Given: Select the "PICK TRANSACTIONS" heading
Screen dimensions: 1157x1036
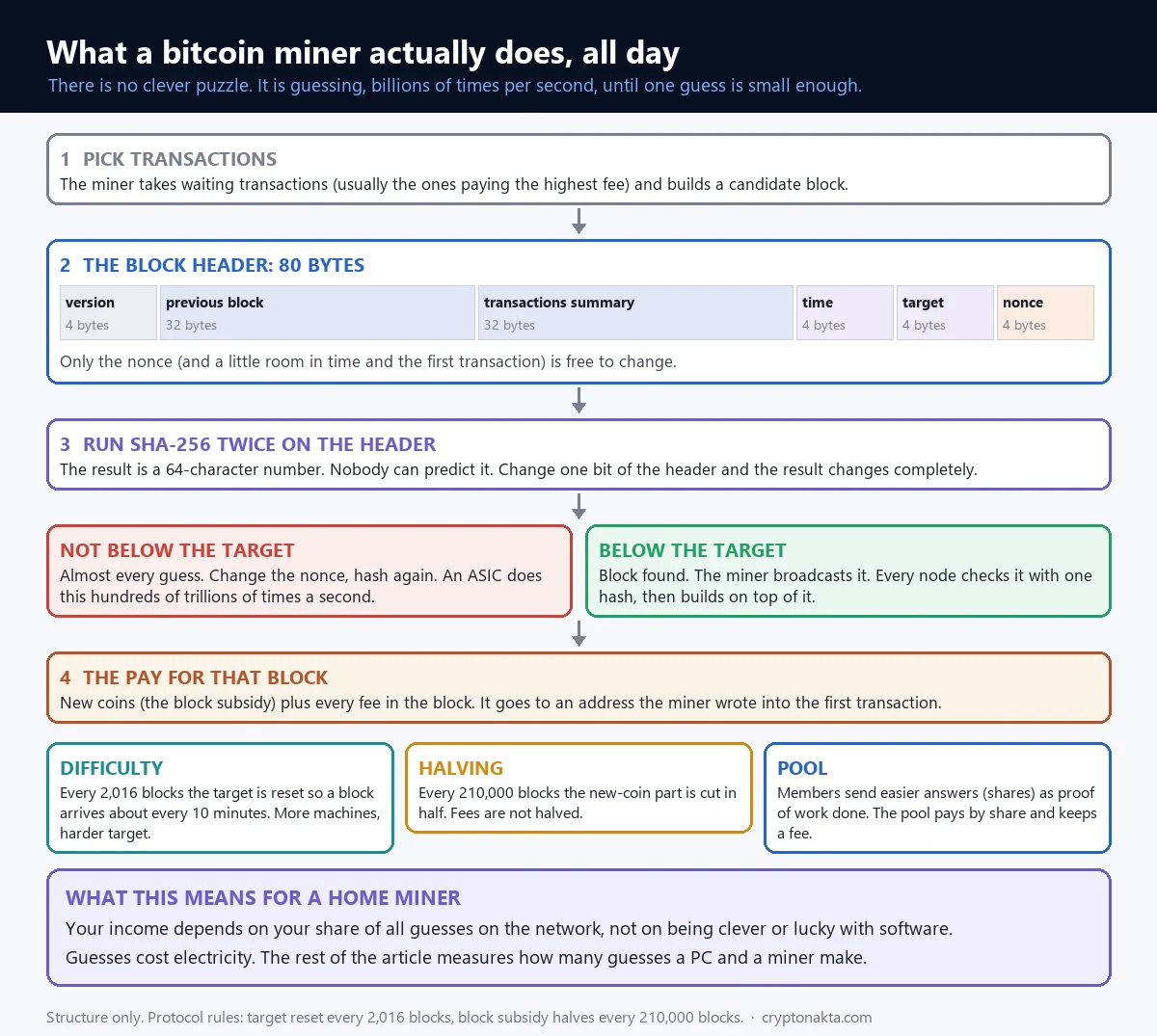Looking at the screenshot, I should 179,159.
